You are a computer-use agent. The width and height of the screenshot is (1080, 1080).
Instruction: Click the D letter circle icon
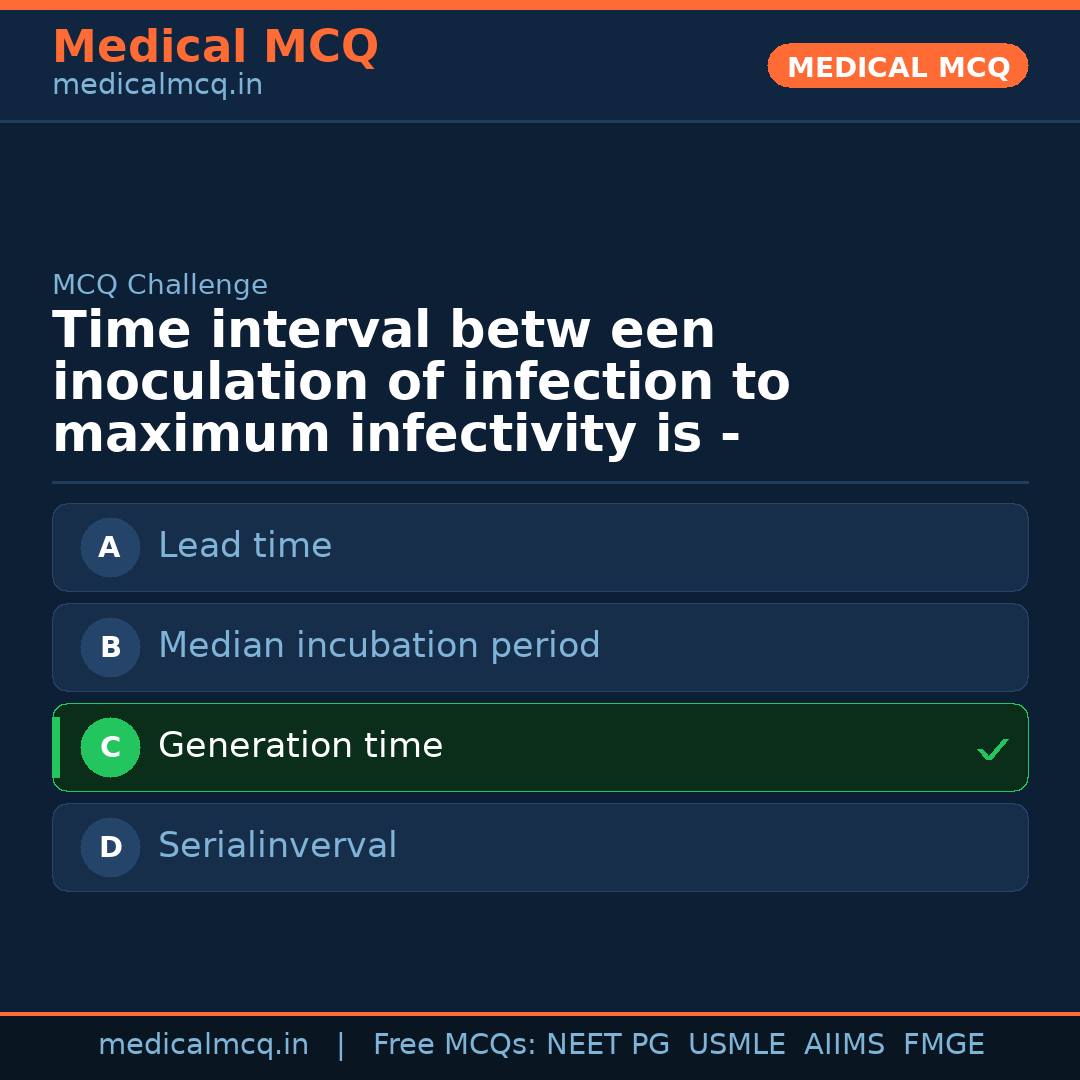pos(110,847)
